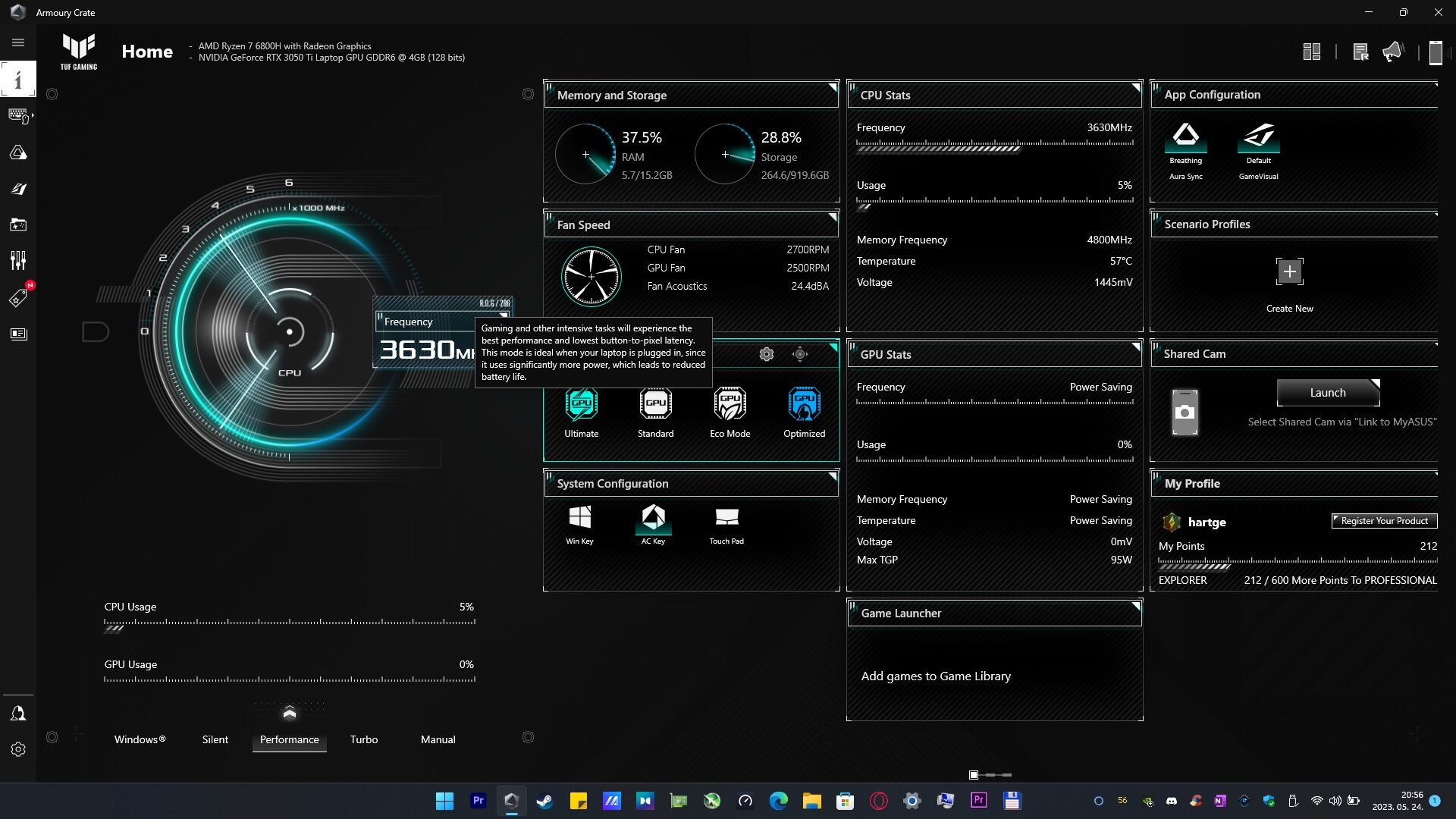Open the document report icon at top right

(1360, 52)
